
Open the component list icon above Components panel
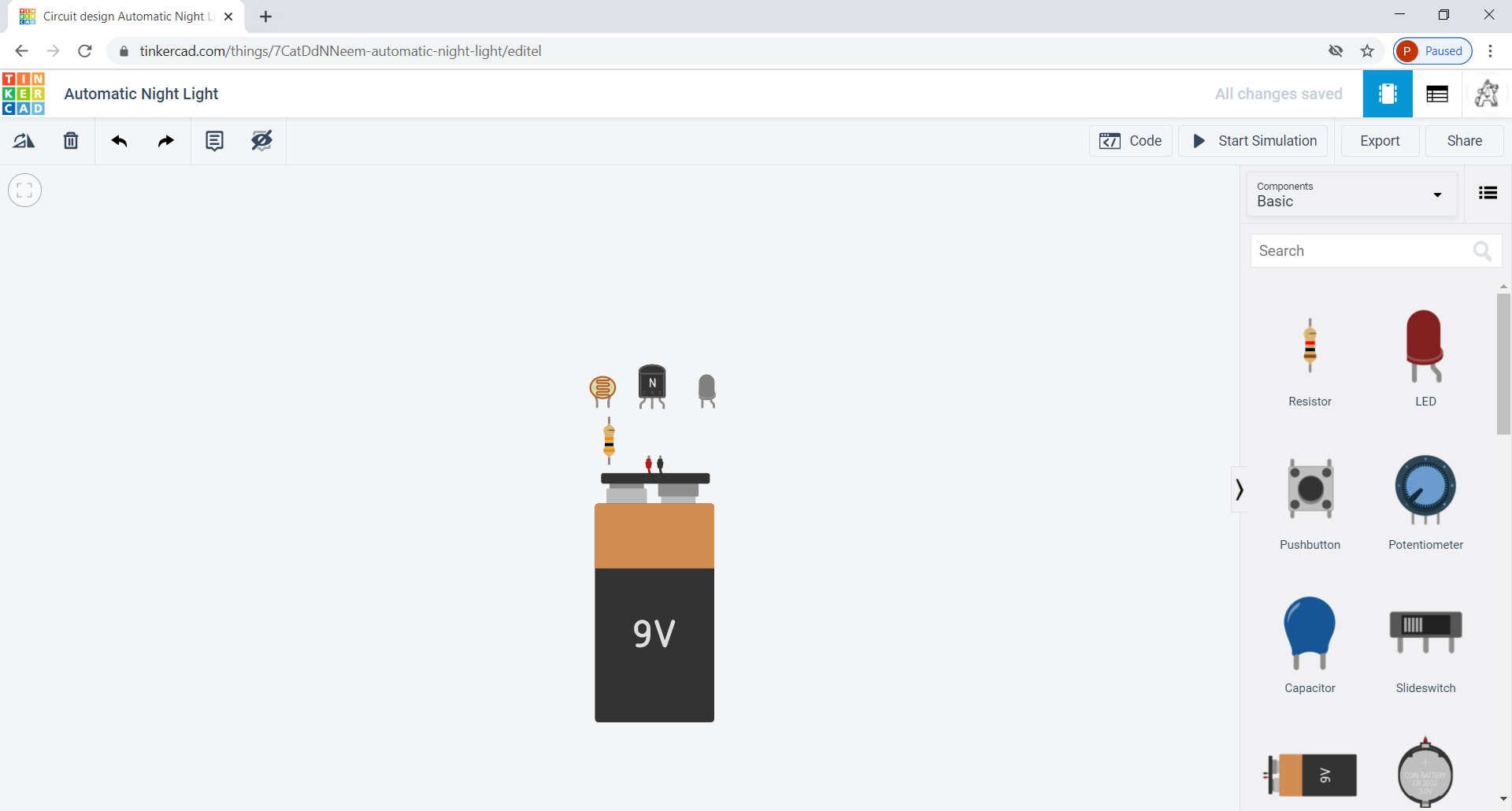[x=1488, y=193]
